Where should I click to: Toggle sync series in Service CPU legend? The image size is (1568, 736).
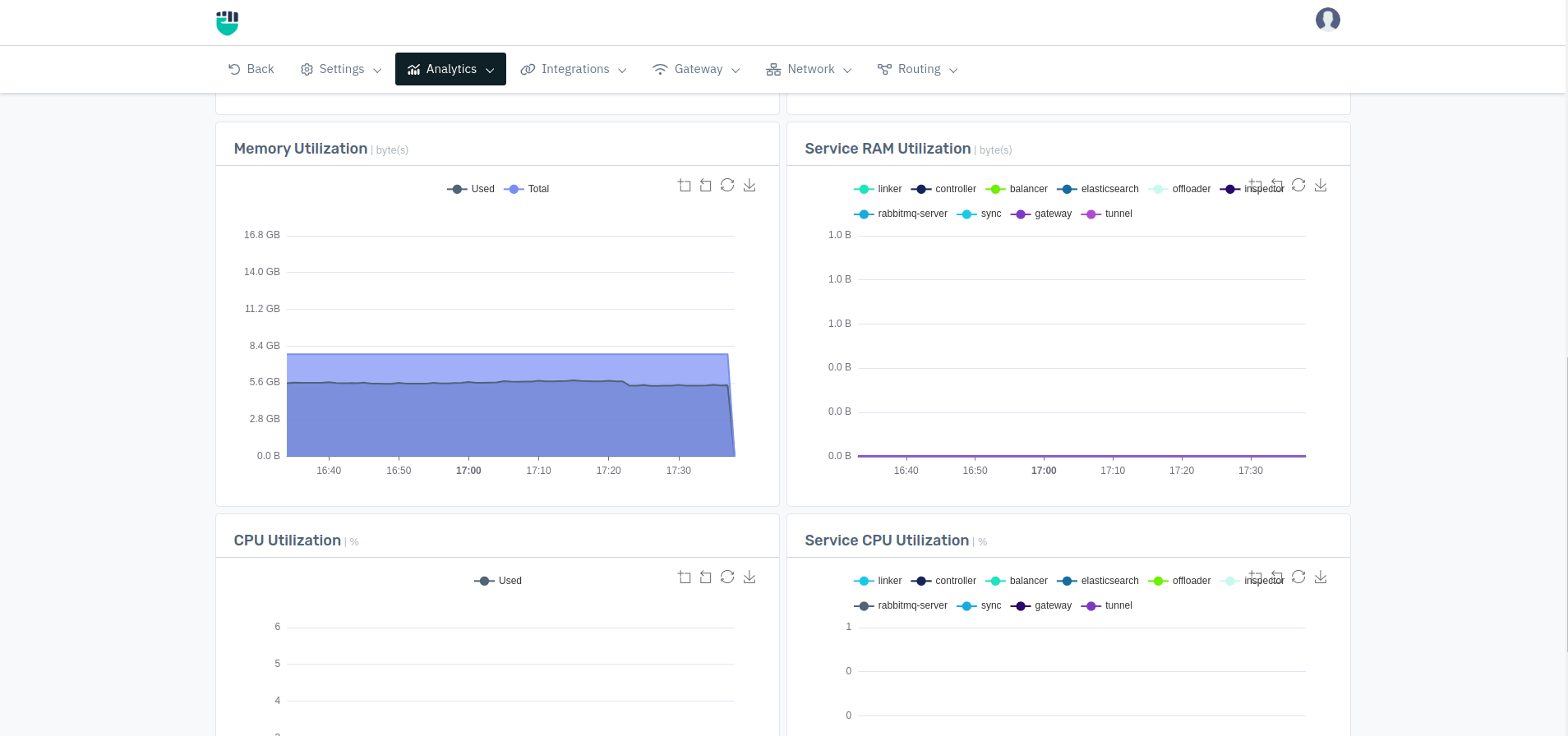pyautogui.click(x=979, y=605)
